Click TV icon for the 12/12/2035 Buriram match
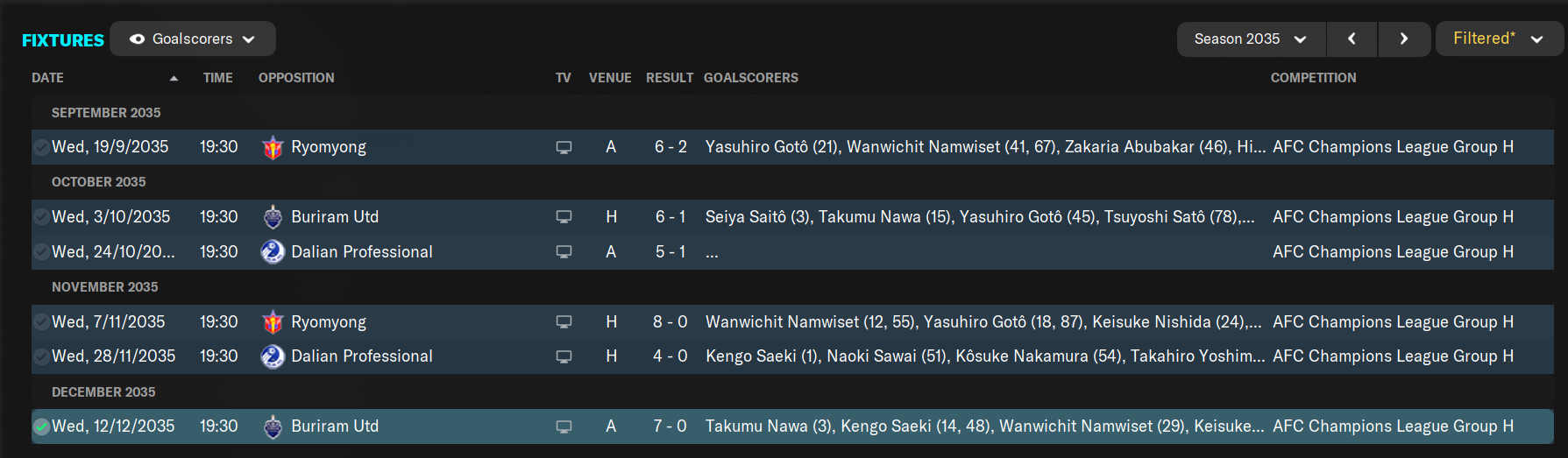This screenshot has height=458, width=1568. click(x=564, y=426)
